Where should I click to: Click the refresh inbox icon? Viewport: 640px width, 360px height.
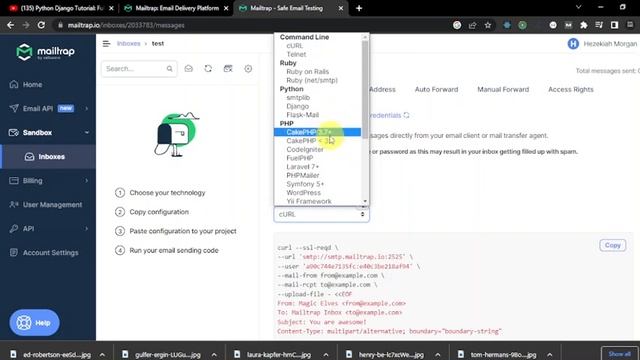(x=208, y=69)
